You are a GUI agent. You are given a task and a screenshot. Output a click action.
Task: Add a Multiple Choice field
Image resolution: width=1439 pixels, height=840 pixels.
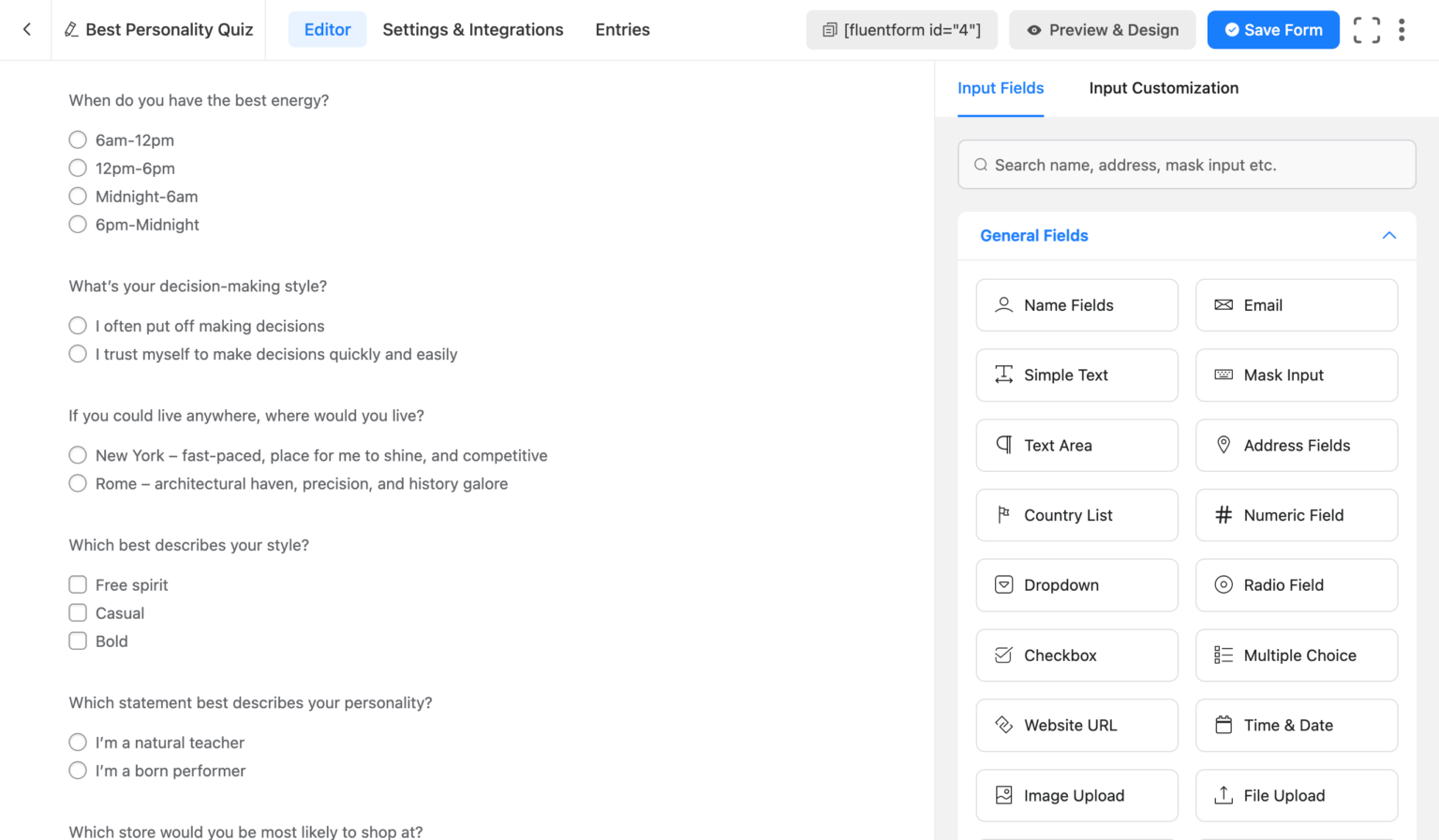point(1296,655)
